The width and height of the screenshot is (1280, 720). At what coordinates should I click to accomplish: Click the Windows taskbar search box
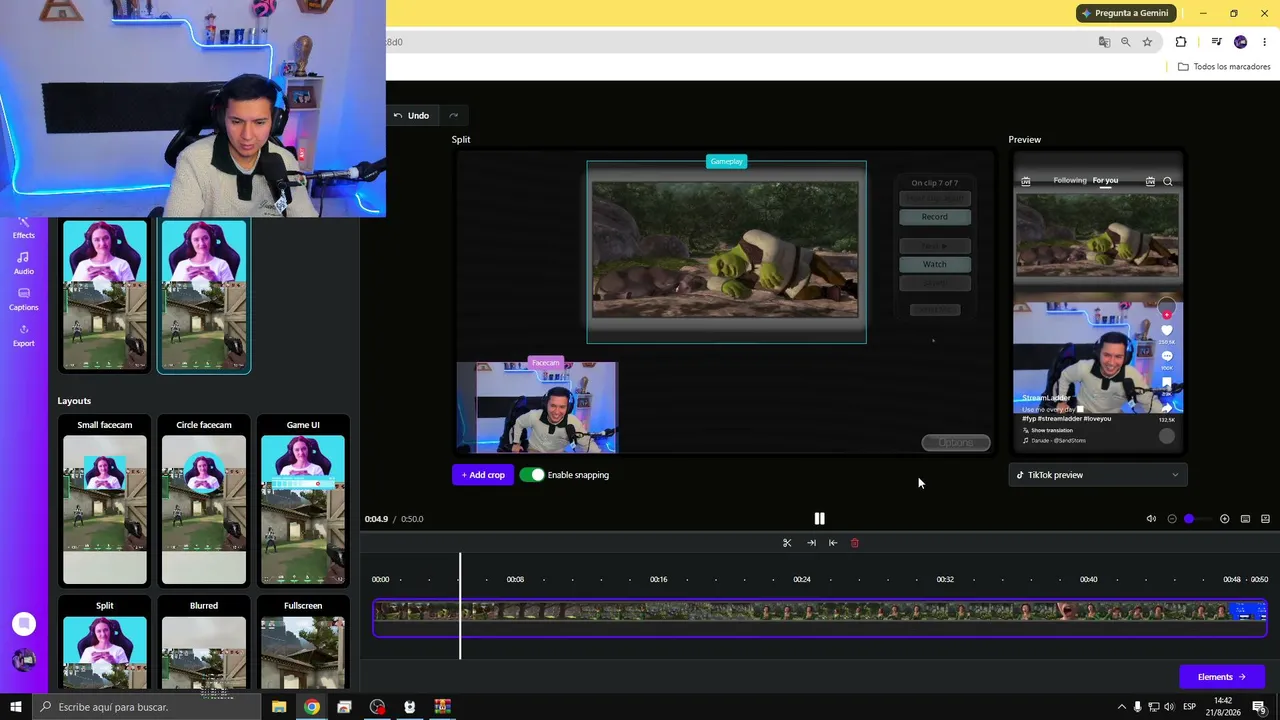(146, 707)
